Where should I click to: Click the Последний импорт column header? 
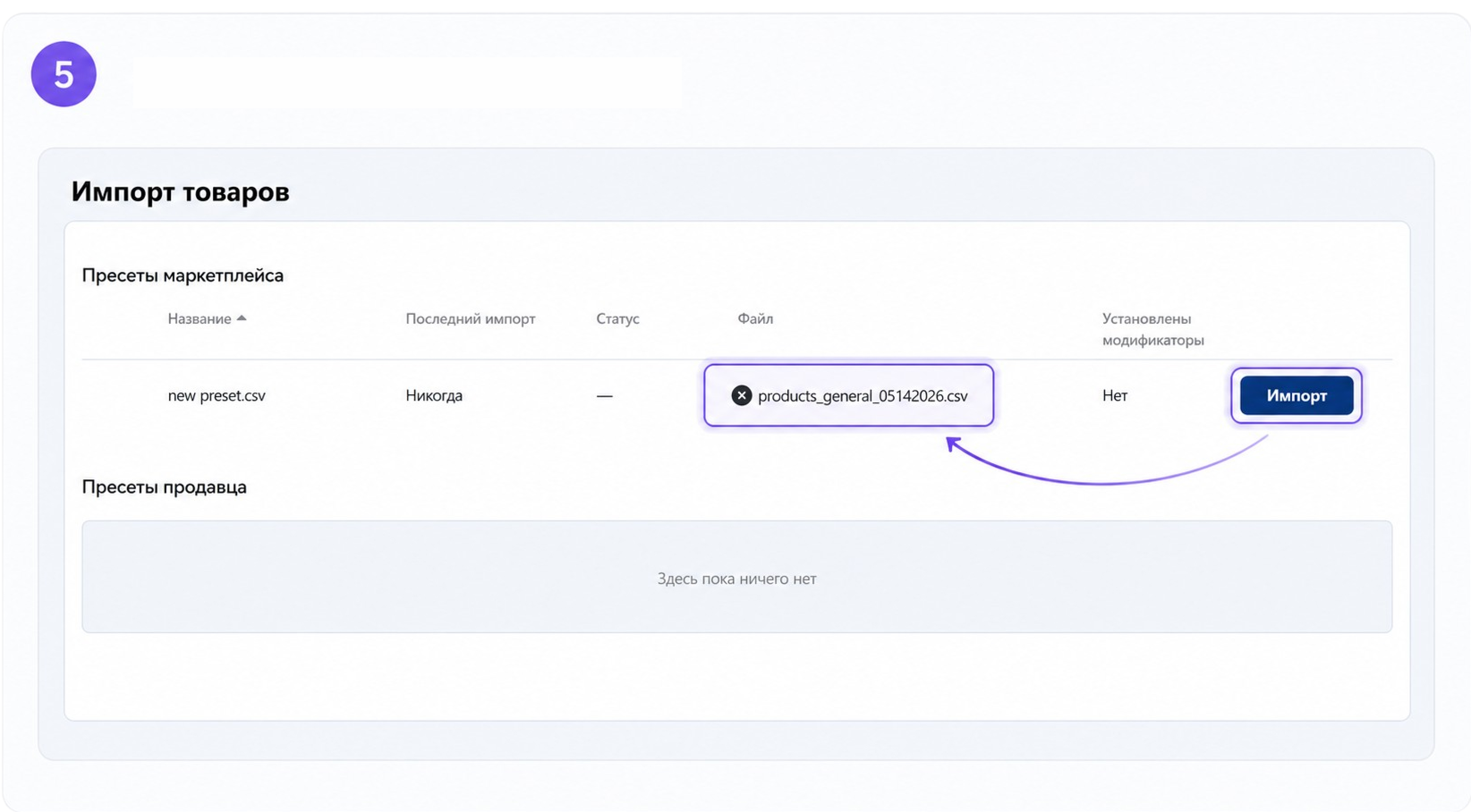coord(471,318)
